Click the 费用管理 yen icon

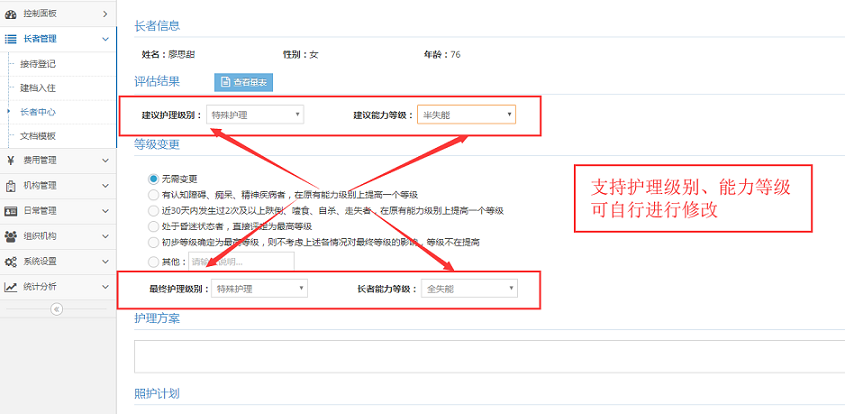10,160
